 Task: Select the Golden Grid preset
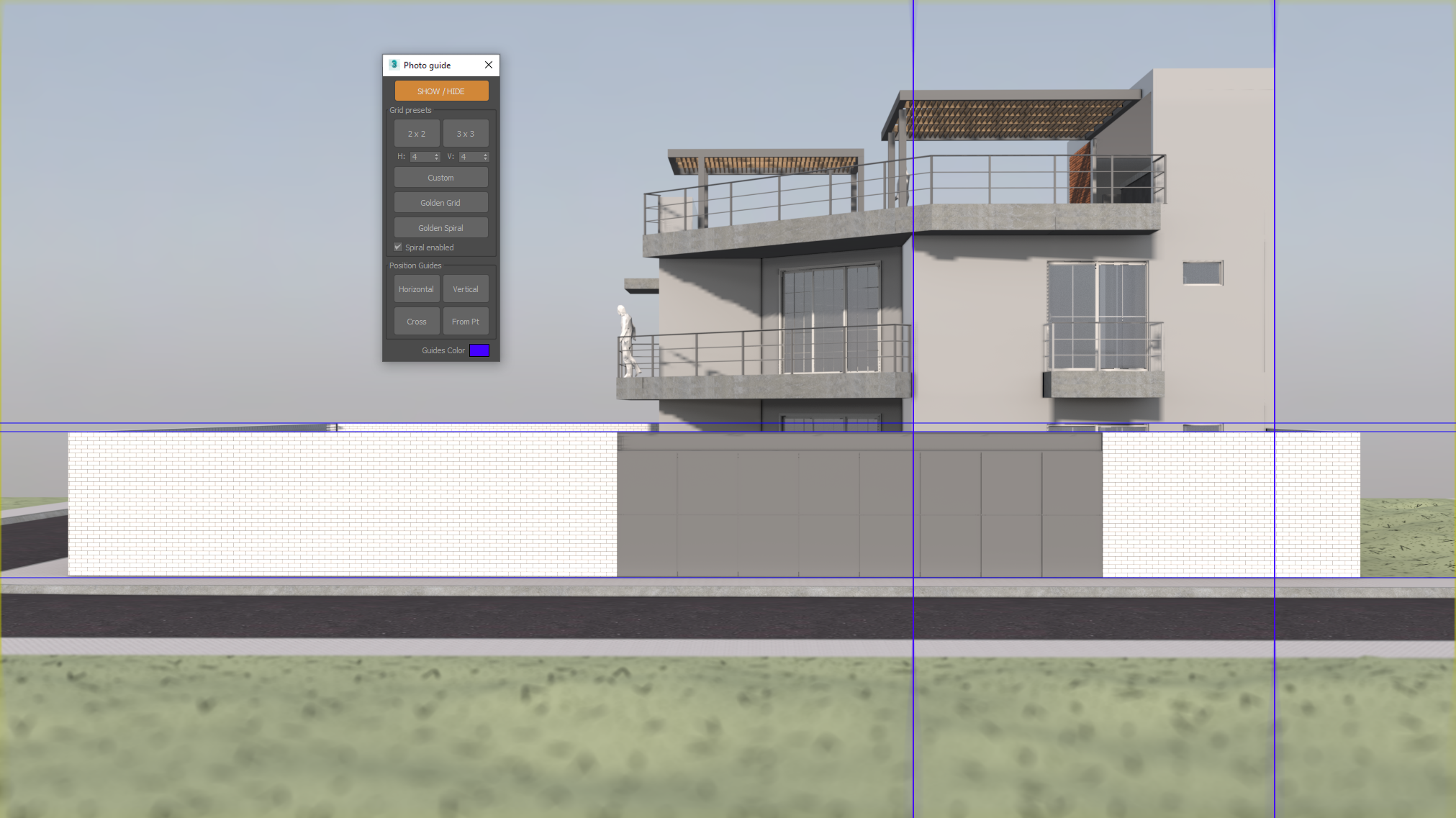click(x=440, y=203)
